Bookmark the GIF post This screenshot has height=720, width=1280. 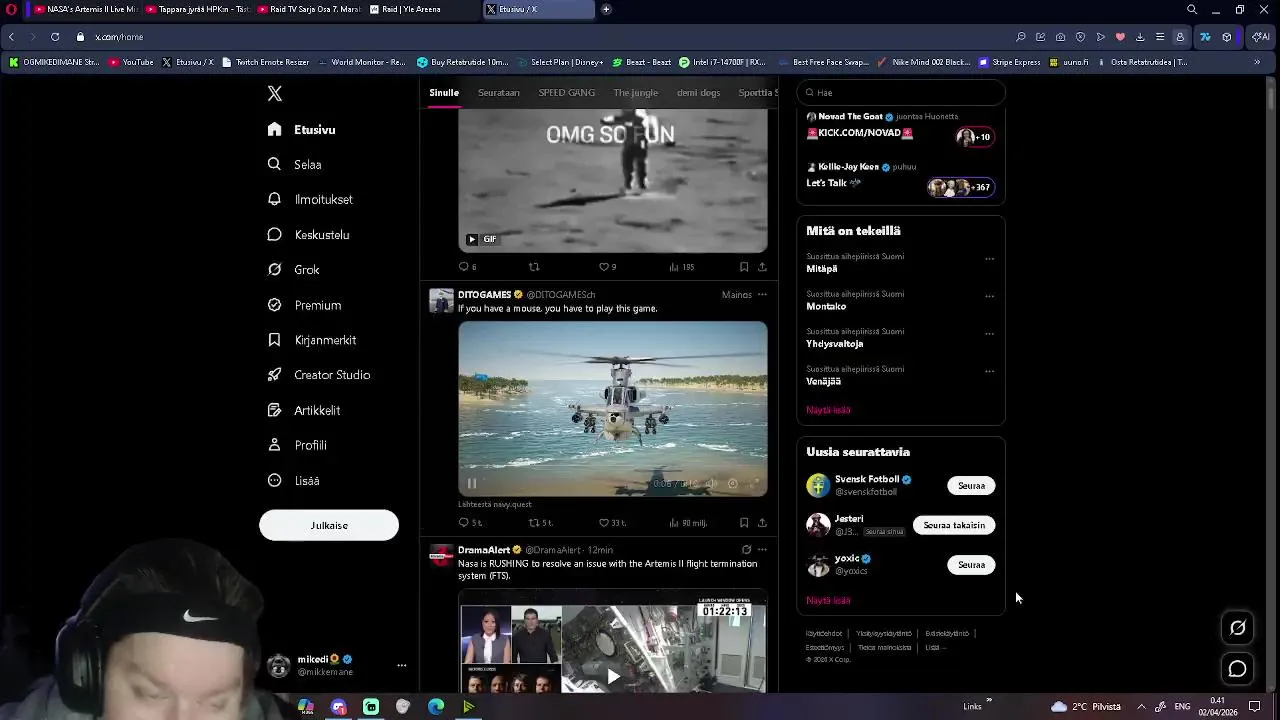744,267
